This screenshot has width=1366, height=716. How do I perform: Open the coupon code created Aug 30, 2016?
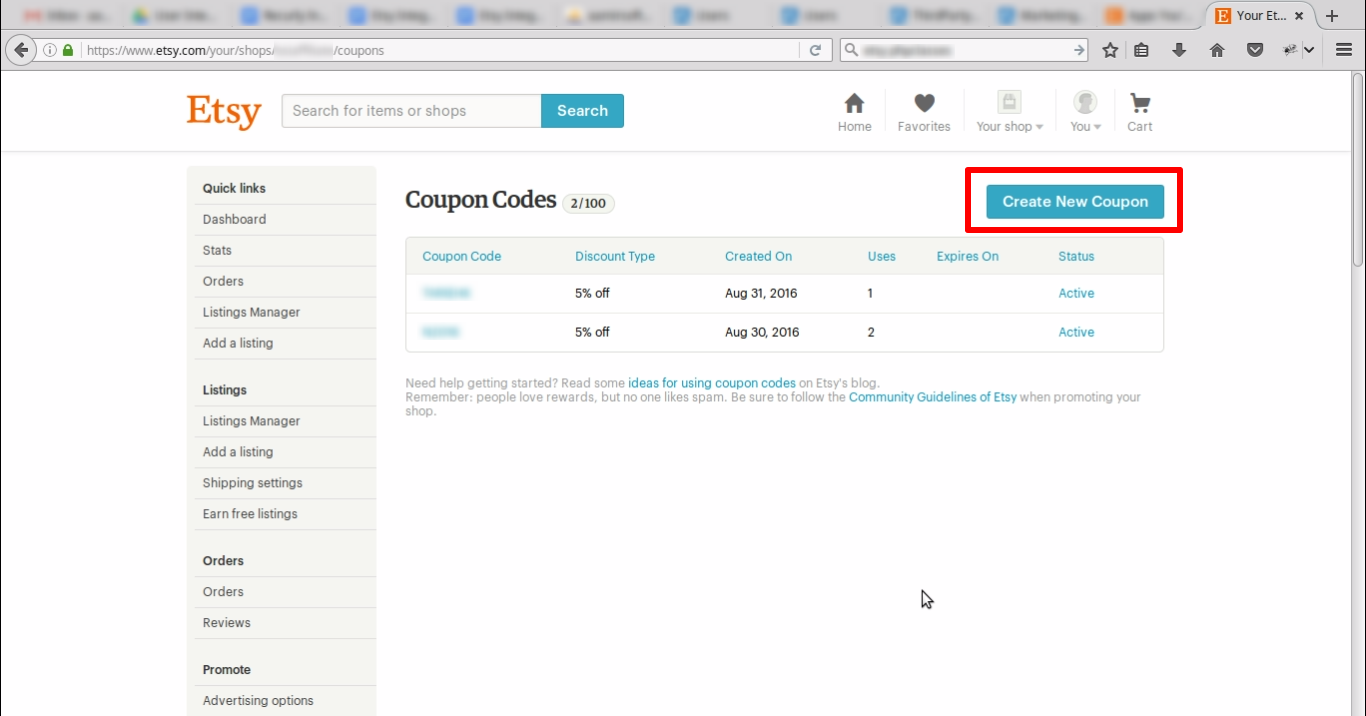pos(441,332)
